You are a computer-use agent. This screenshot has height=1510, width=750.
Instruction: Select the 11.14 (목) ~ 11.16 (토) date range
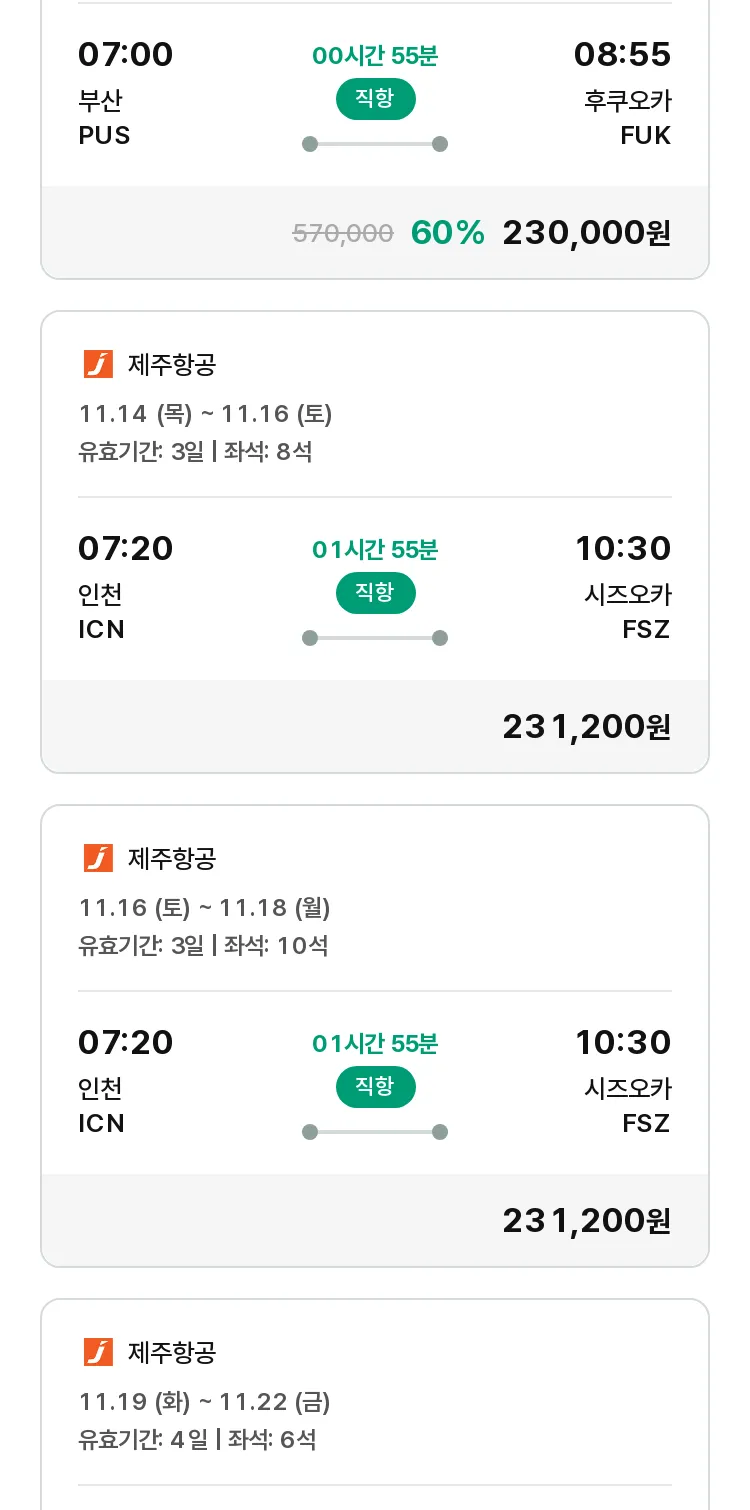coord(205,414)
